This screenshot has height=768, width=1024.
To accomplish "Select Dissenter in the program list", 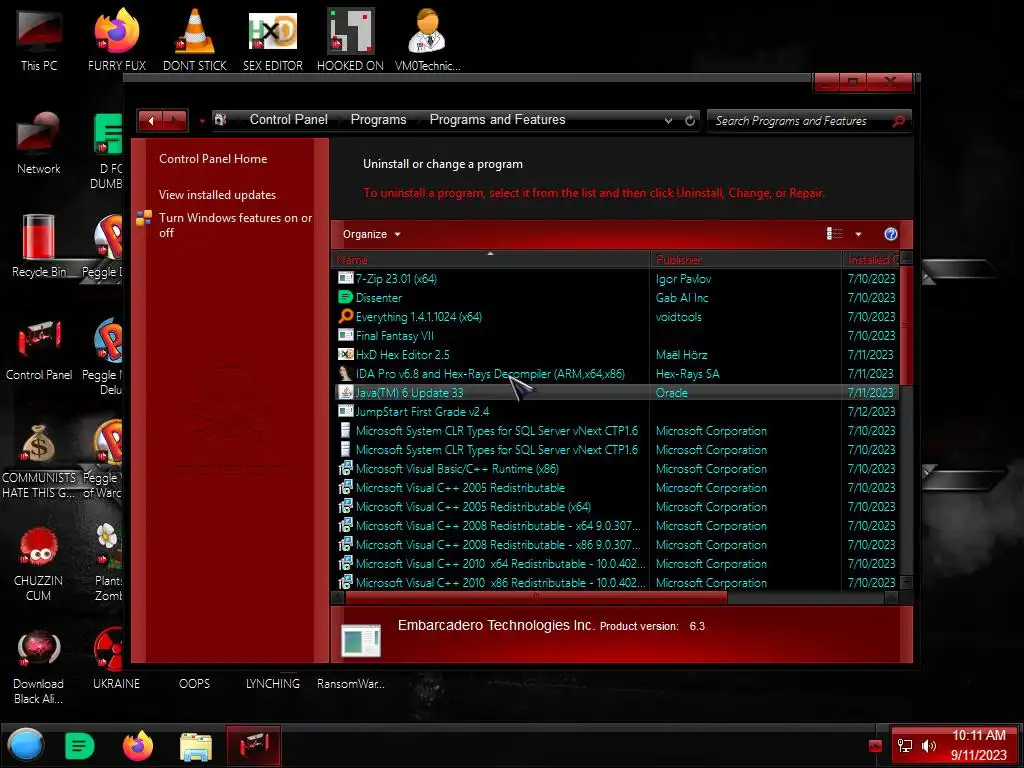I will [x=615, y=298].
